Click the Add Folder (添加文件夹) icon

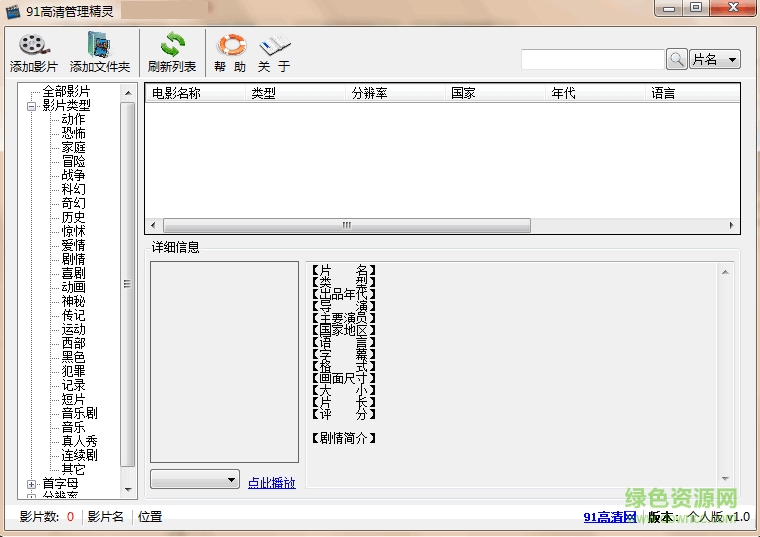coord(100,45)
